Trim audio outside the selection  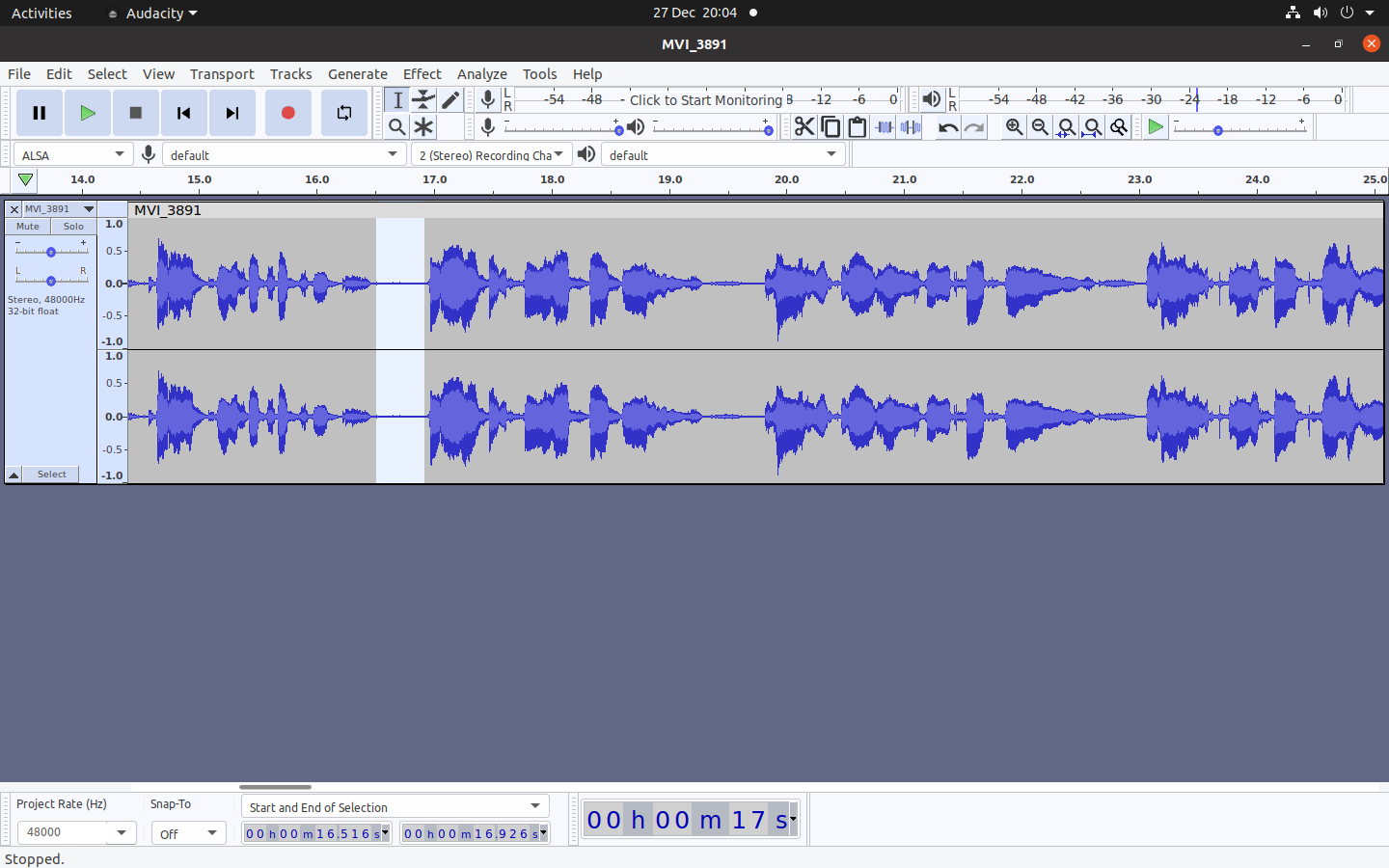(x=884, y=127)
